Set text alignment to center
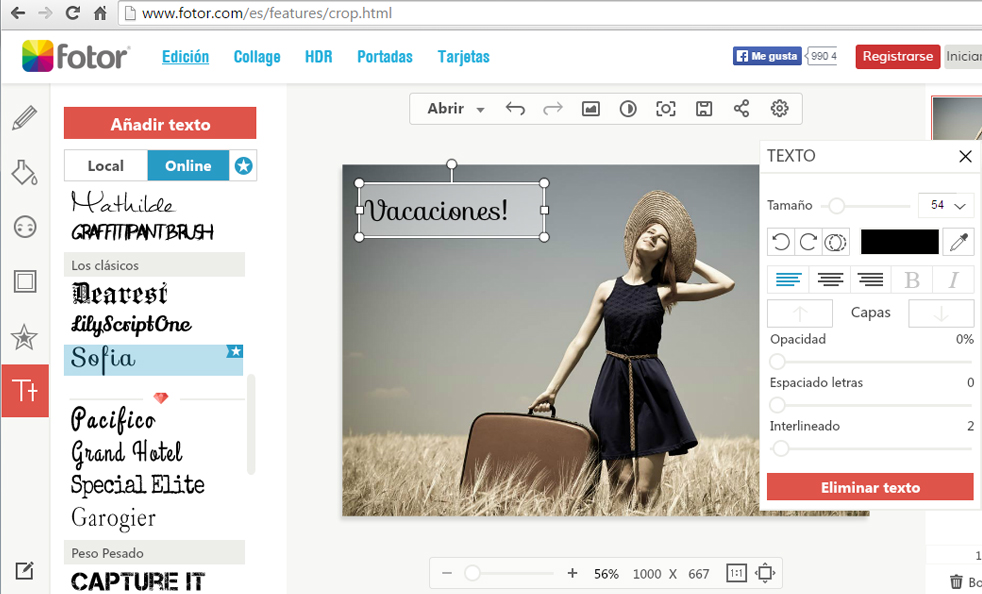This screenshot has width=982, height=594. pos(830,280)
